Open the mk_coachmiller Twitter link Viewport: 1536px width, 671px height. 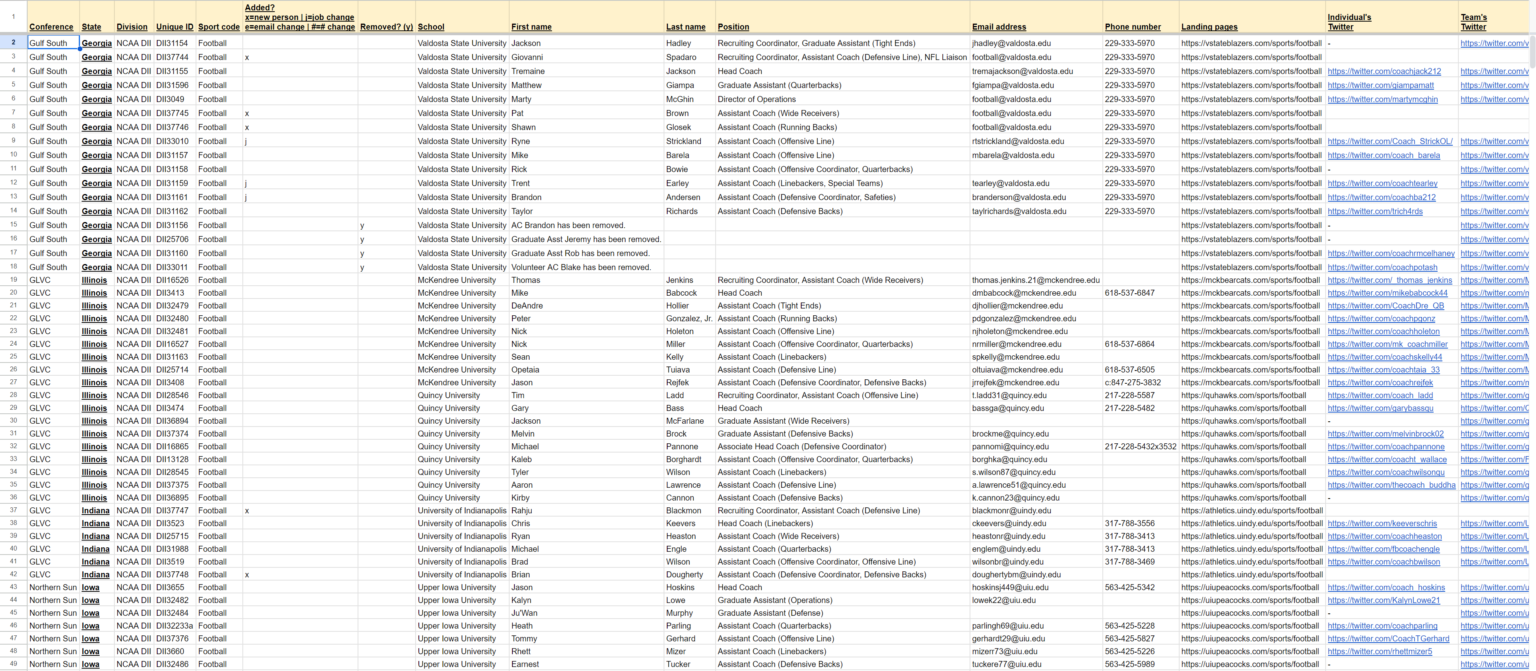coord(1385,345)
